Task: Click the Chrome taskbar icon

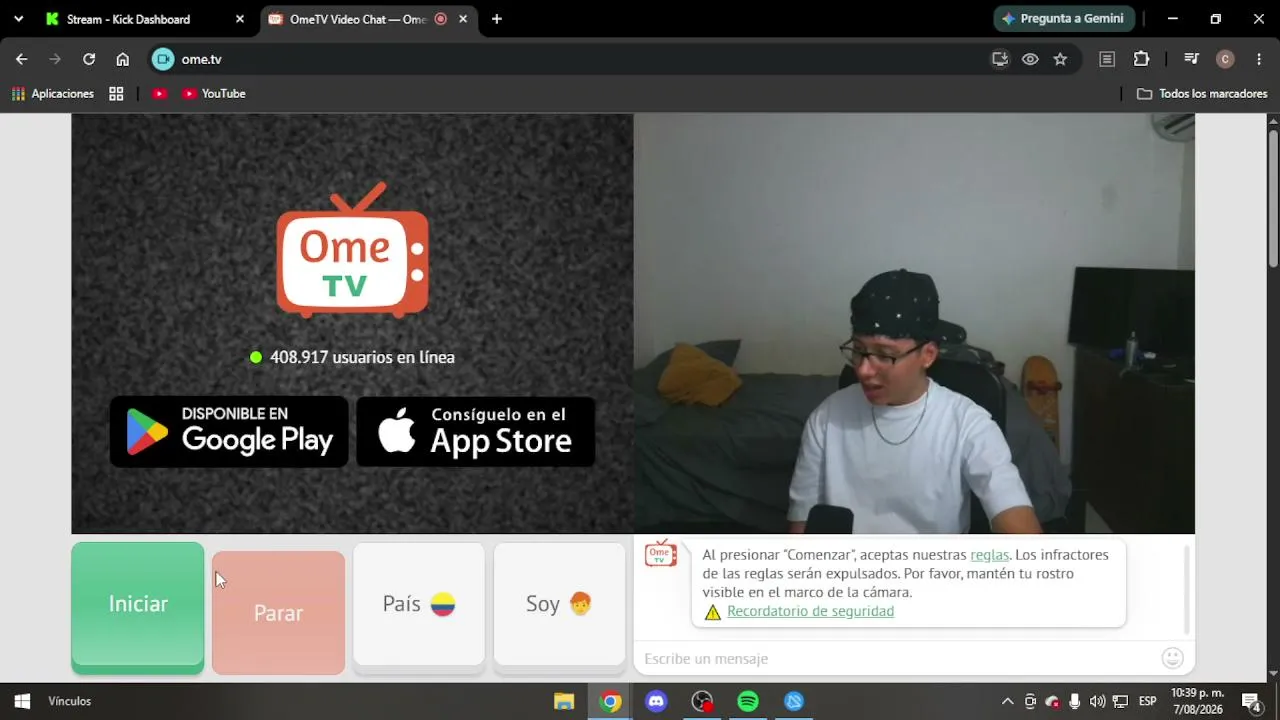Action: coord(610,701)
